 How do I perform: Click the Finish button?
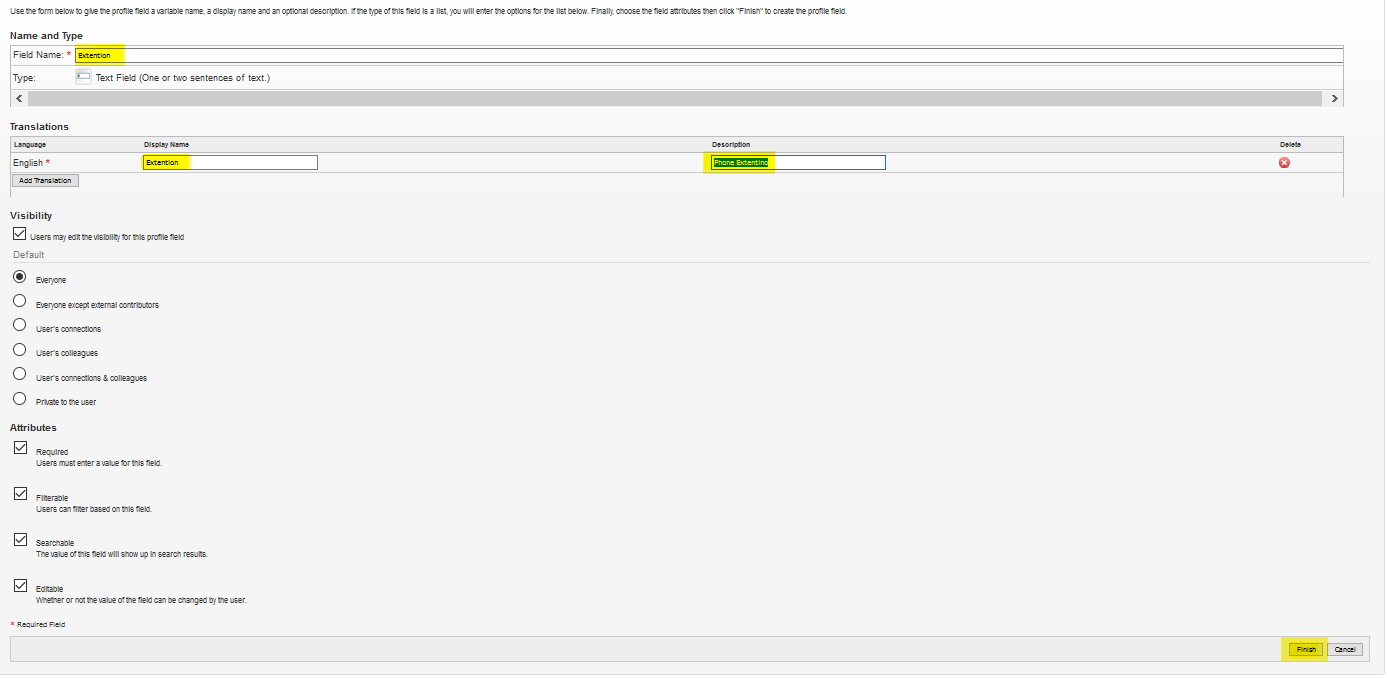pyautogui.click(x=1306, y=649)
